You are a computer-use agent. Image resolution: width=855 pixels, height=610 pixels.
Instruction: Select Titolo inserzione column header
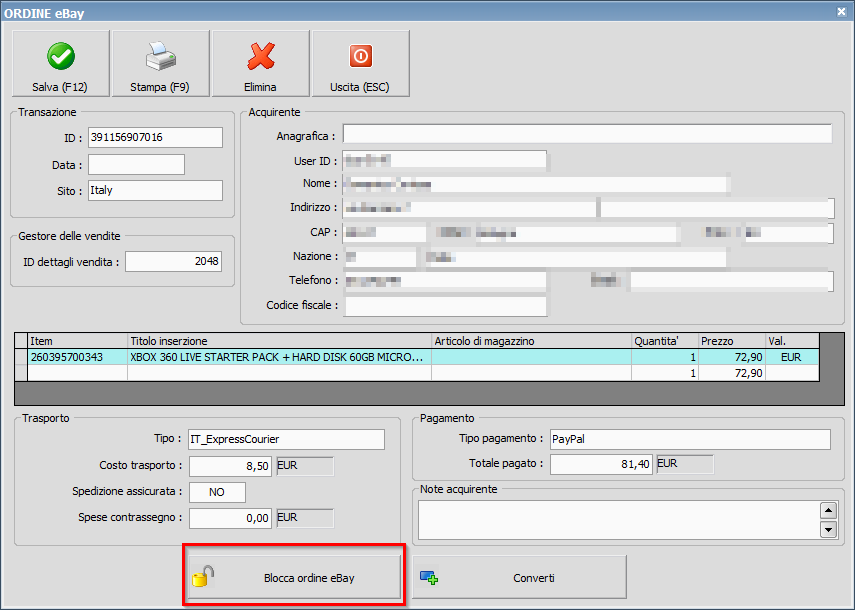pos(279,341)
